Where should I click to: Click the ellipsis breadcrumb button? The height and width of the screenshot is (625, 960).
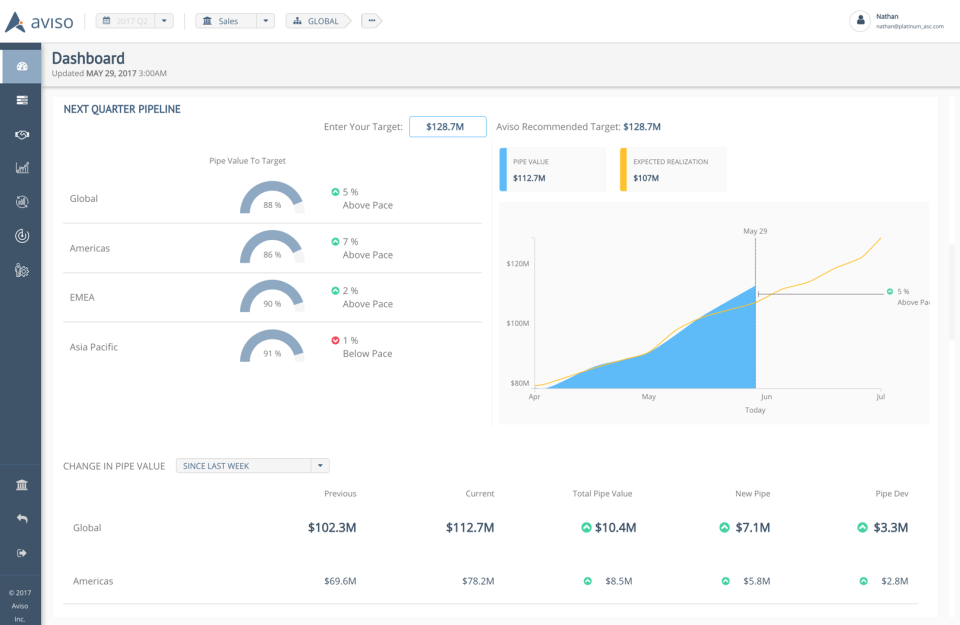(x=371, y=21)
